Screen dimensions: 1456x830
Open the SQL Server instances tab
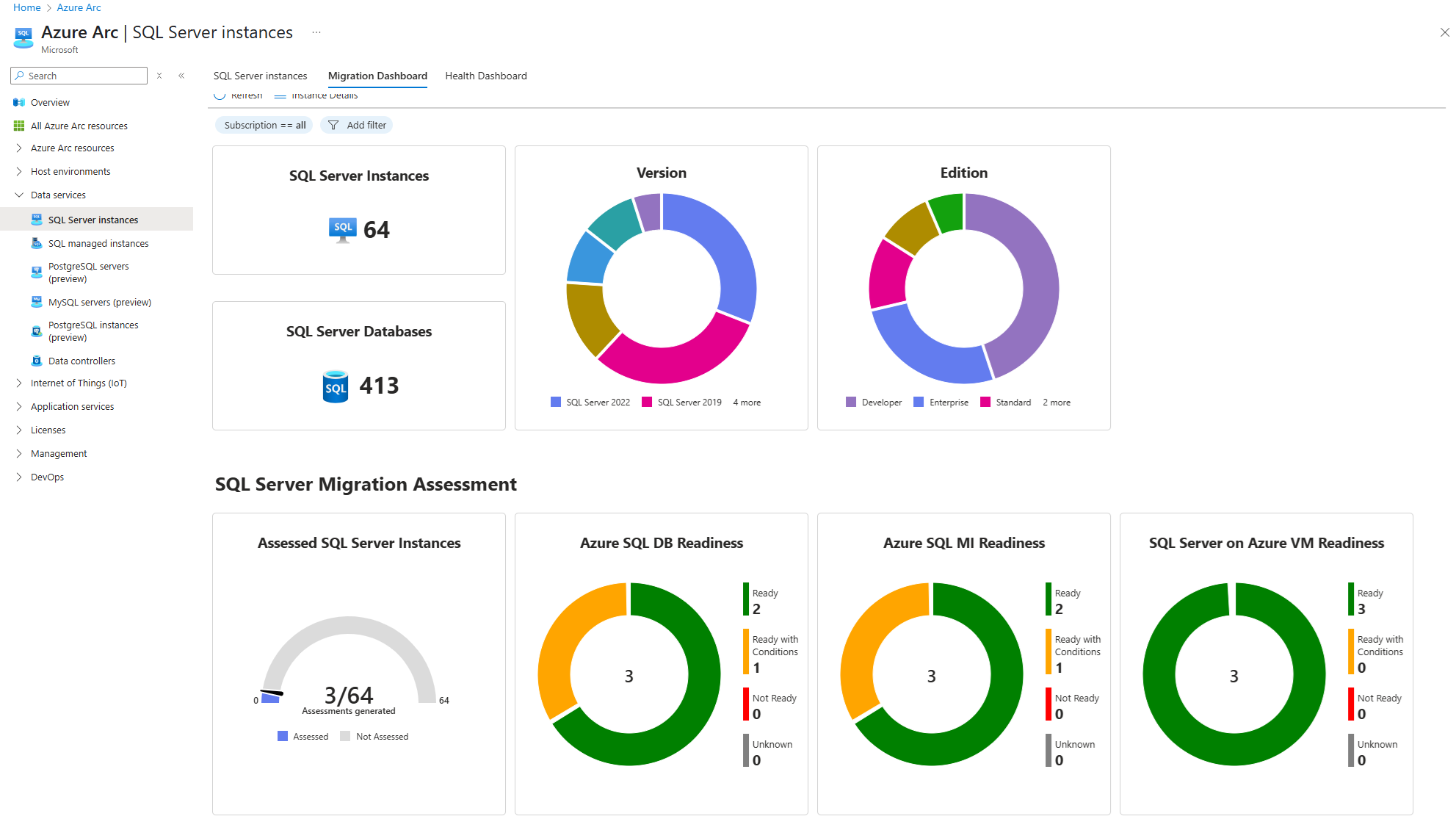coord(260,76)
